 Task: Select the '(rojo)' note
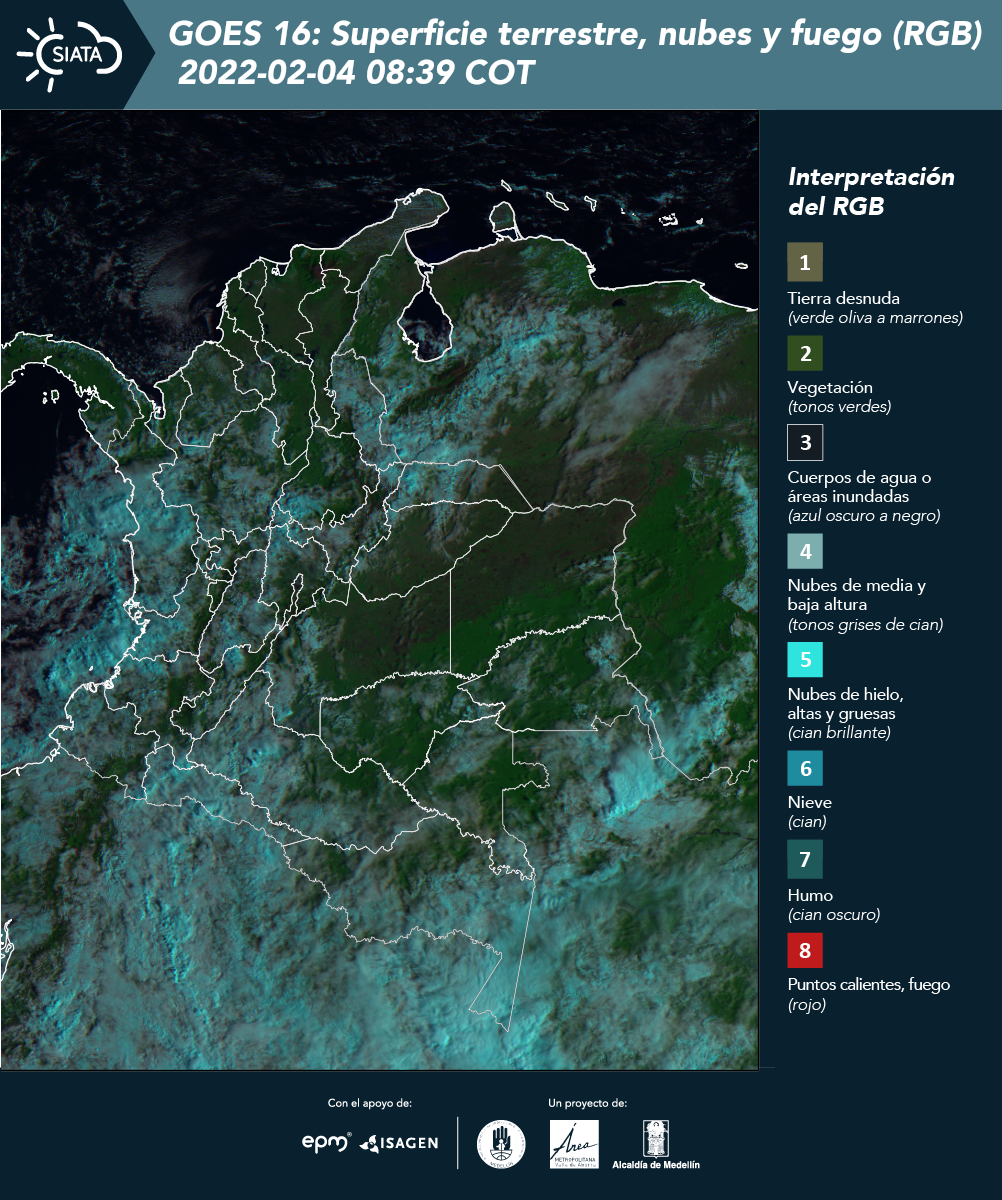pyautogui.click(x=807, y=1005)
